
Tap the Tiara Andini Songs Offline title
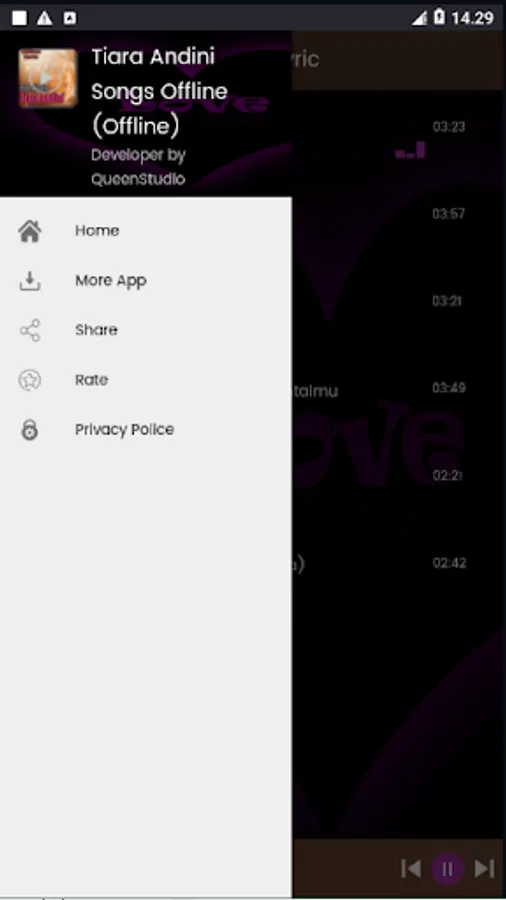click(x=159, y=91)
